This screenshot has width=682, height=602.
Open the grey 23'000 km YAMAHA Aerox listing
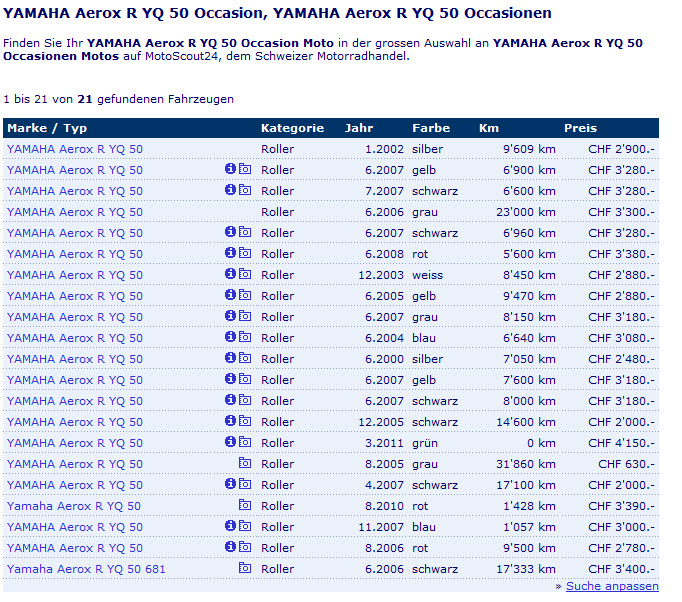[75, 212]
